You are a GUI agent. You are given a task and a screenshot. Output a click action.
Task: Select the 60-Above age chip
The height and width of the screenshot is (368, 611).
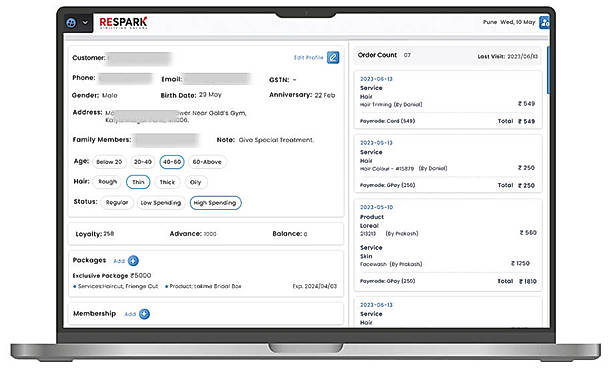[x=207, y=162]
